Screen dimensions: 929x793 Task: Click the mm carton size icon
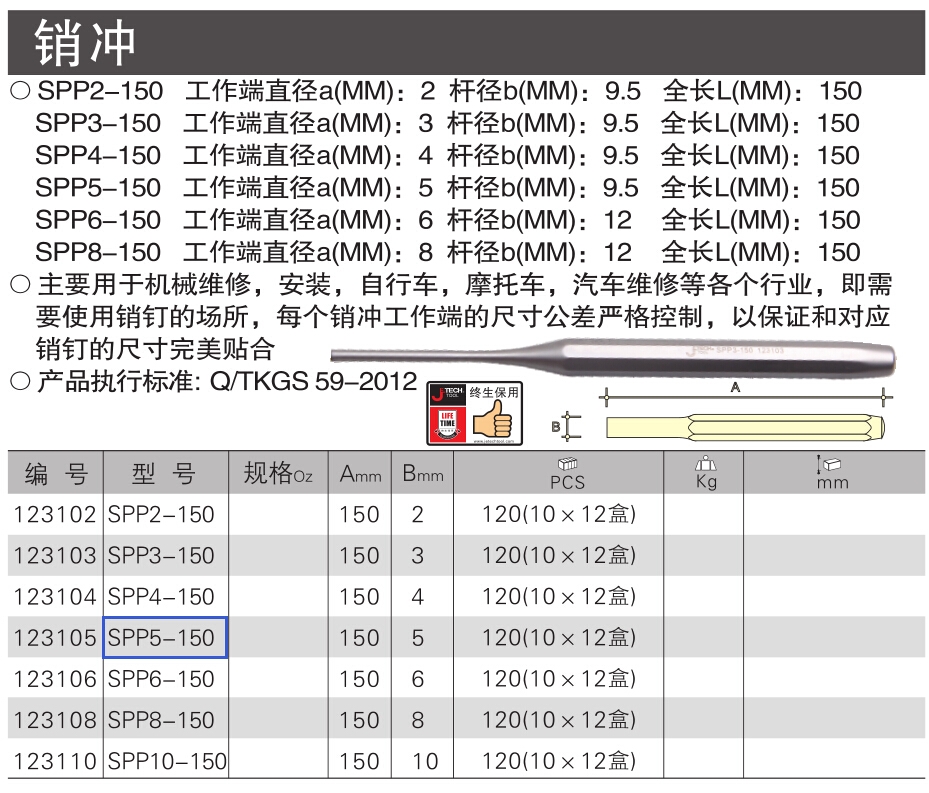[x=829, y=464]
